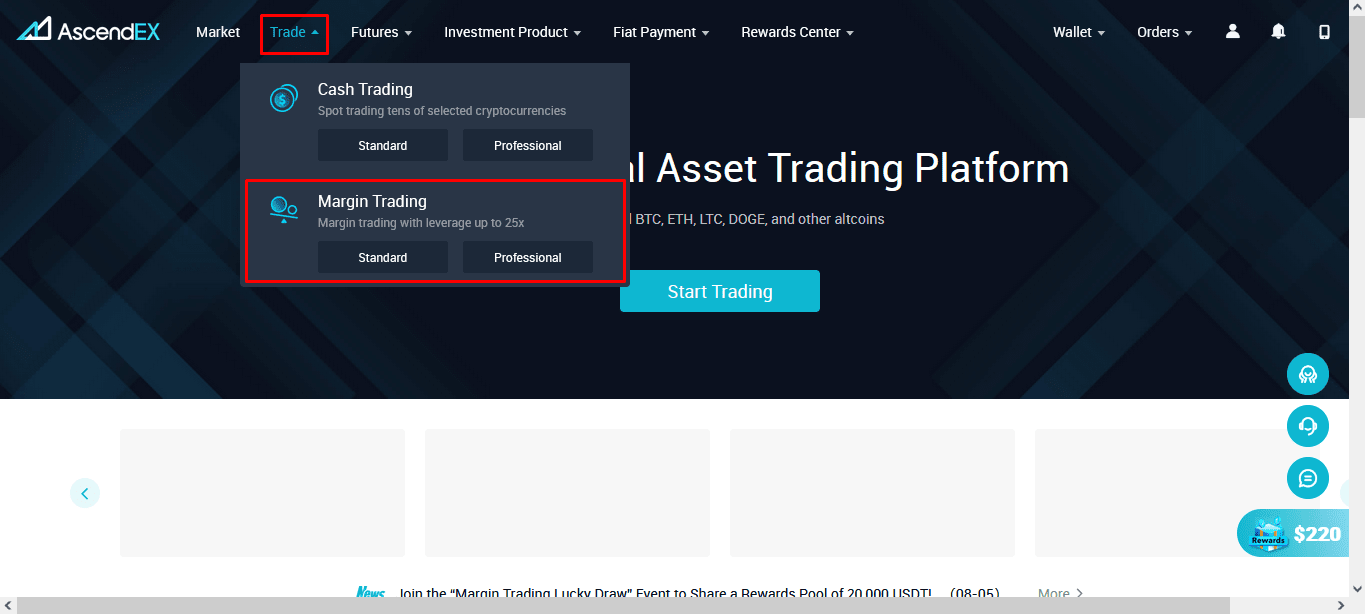
Task: Open the More news link
Action: coord(1060,593)
